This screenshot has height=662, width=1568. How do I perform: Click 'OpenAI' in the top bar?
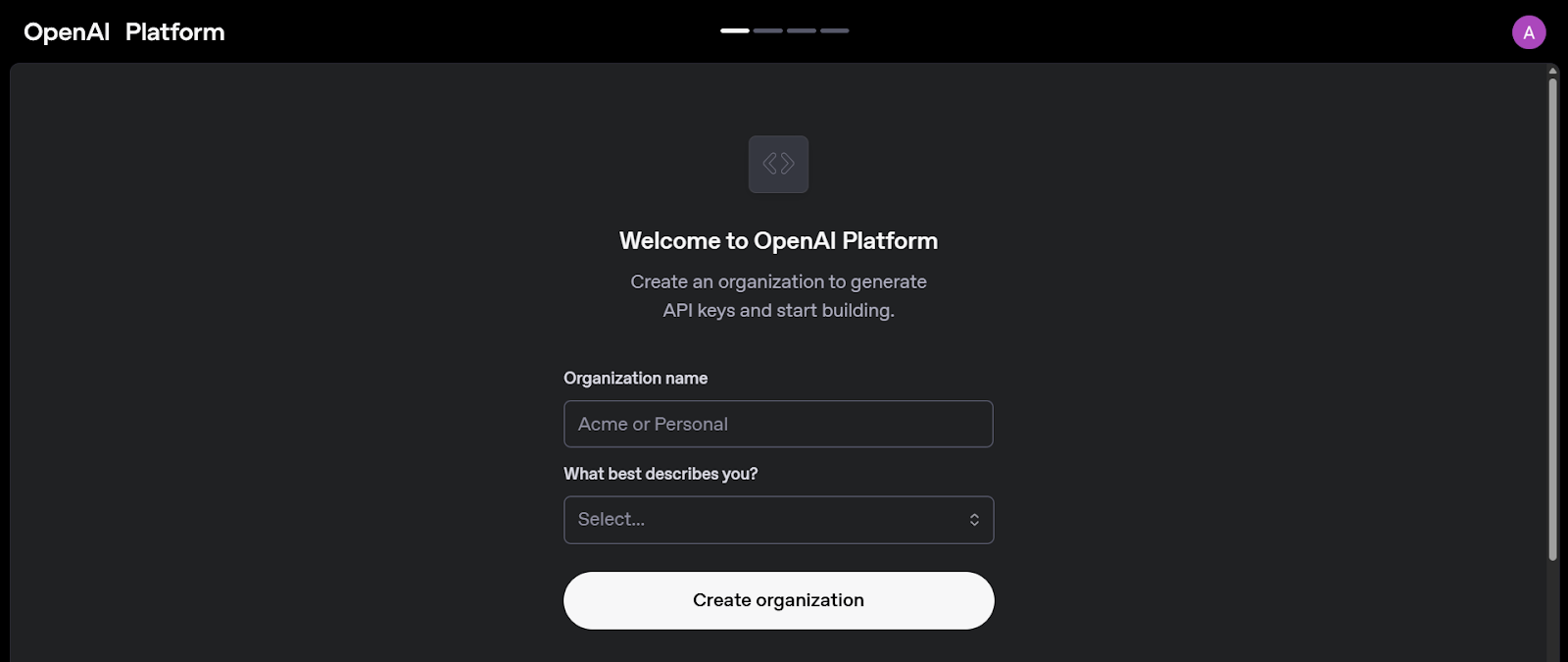tap(64, 31)
